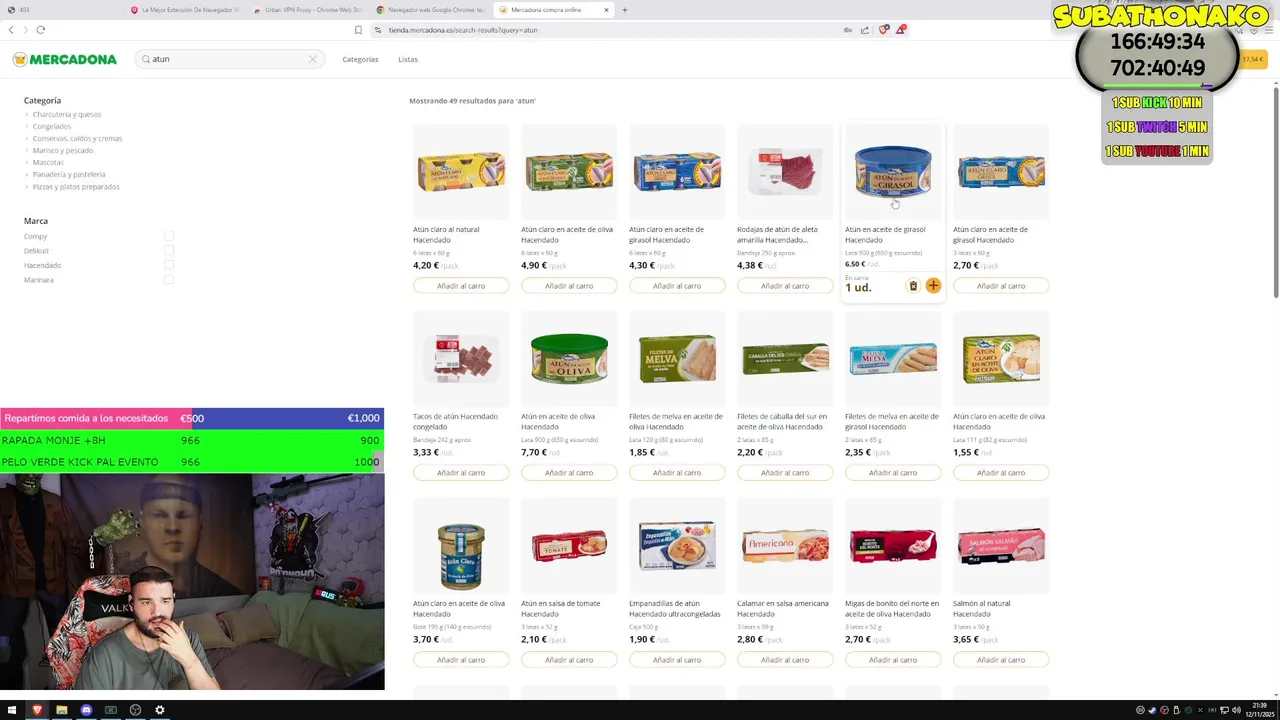Check the Hacendado brand filter
Viewport: 1280px width, 720px height.
point(169,265)
